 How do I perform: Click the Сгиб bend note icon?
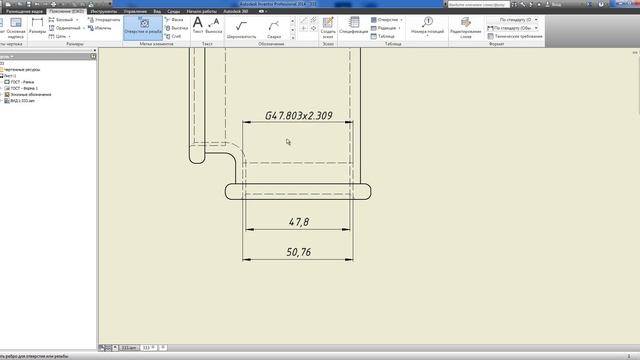pyautogui.click(x=167, y=36)
